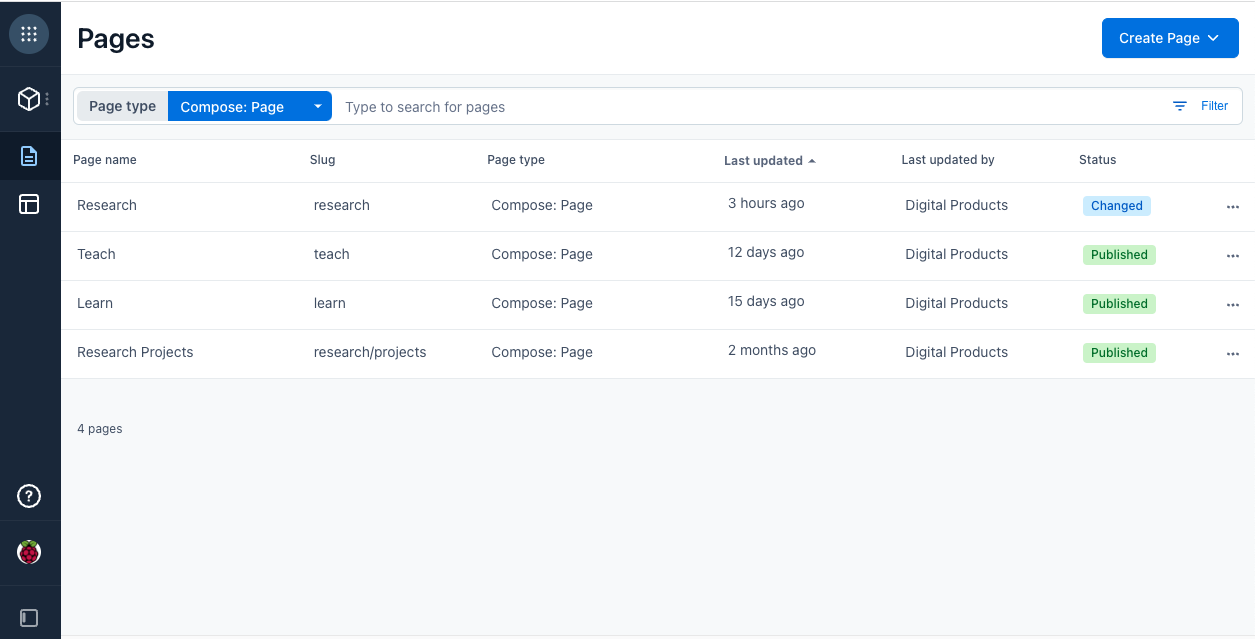Select the layouts panel icon in sidebar
The height and width of the screenshot is (639, 1255).
[x=29, y=203]
